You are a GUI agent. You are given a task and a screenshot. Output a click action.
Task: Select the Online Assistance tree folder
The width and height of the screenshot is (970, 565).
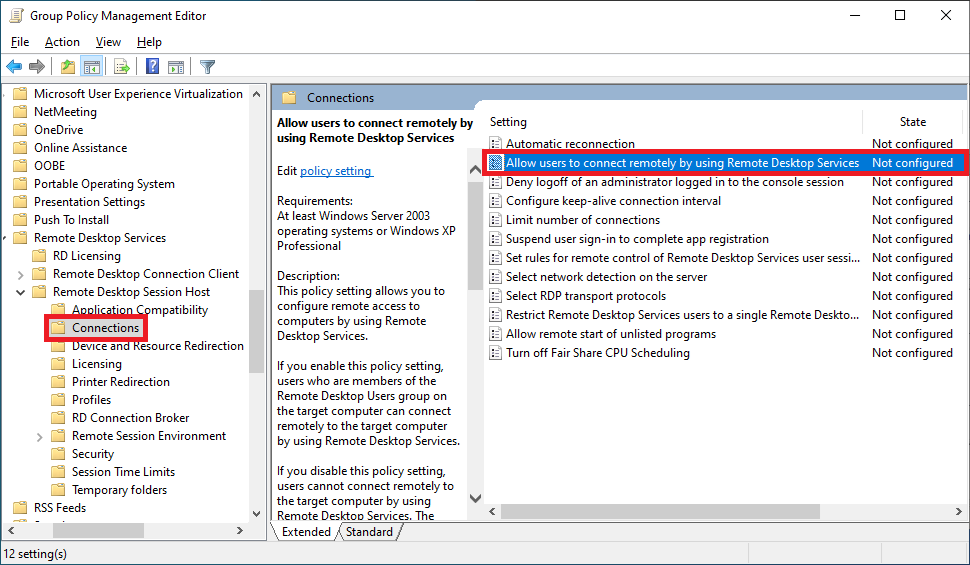pos(80,148)
